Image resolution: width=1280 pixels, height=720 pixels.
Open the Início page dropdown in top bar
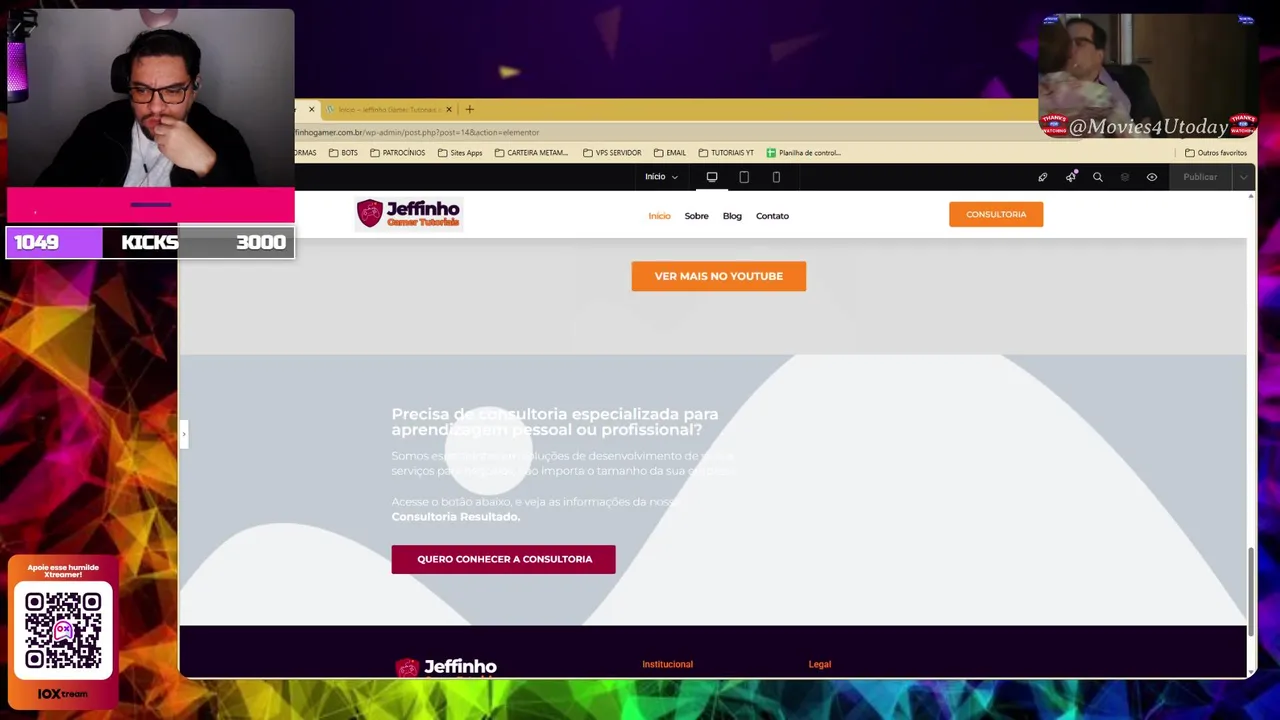pos(661,177)
